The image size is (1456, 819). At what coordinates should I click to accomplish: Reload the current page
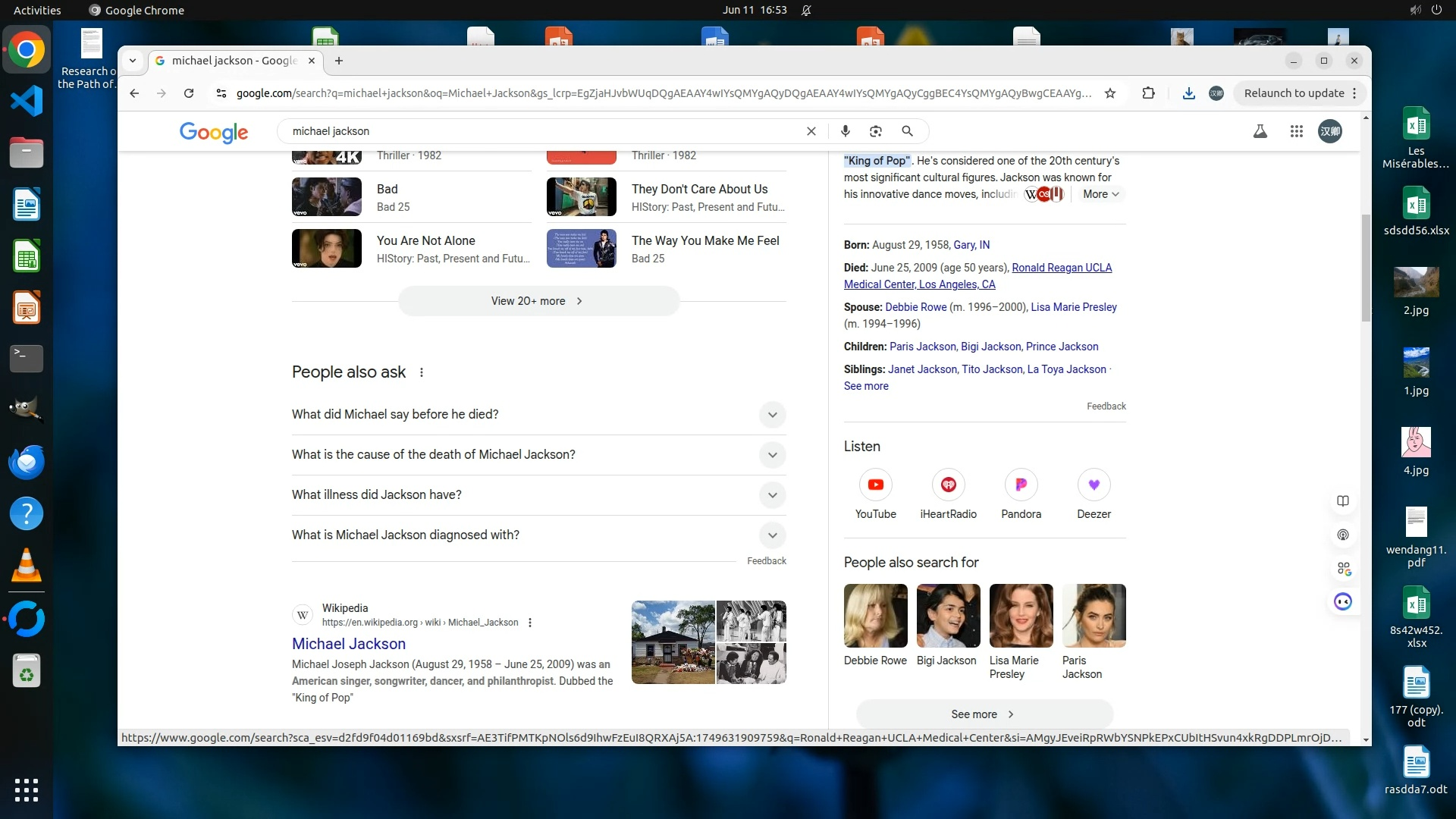click(189, 93)
